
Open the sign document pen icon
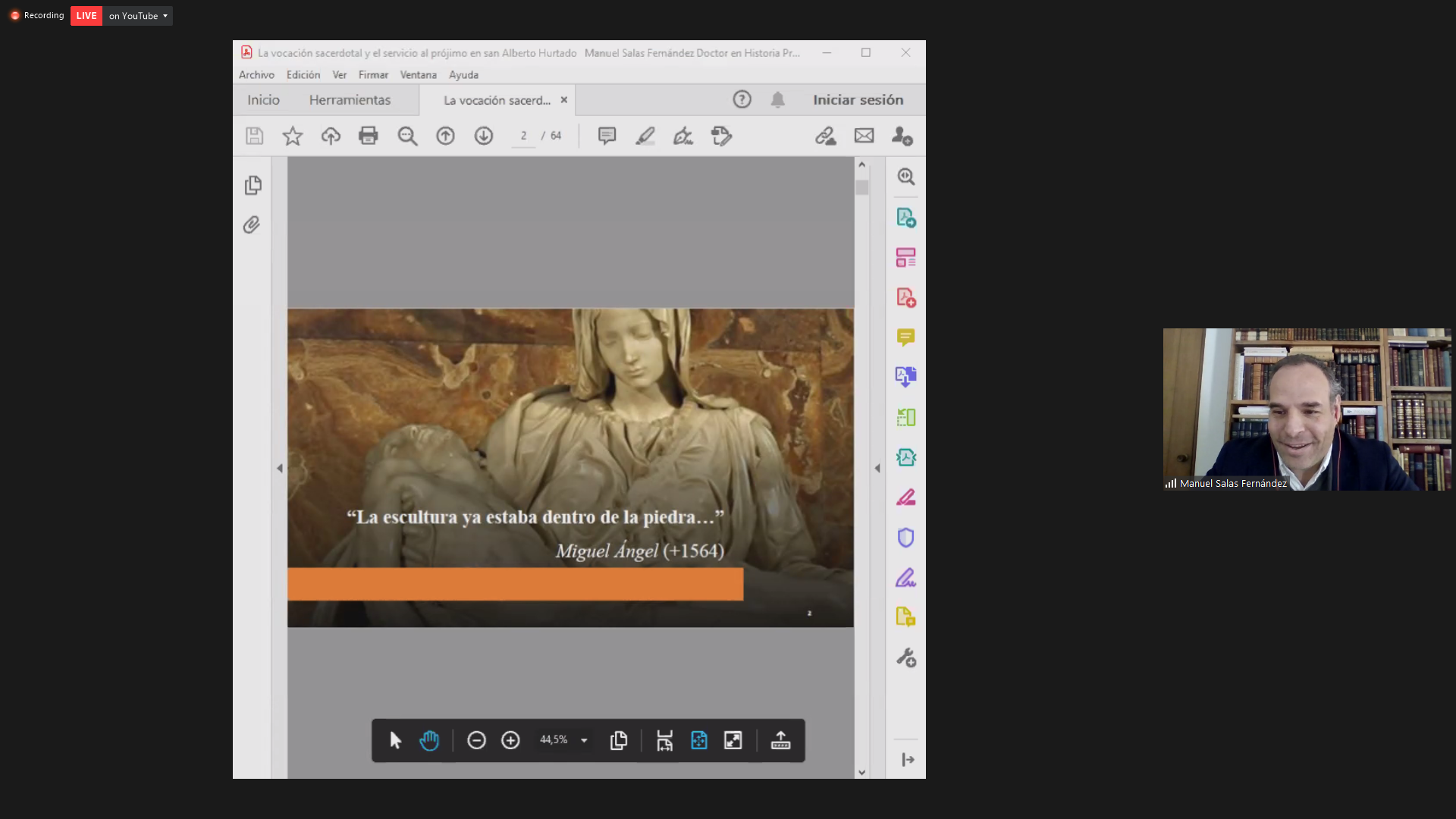(683, 136)
